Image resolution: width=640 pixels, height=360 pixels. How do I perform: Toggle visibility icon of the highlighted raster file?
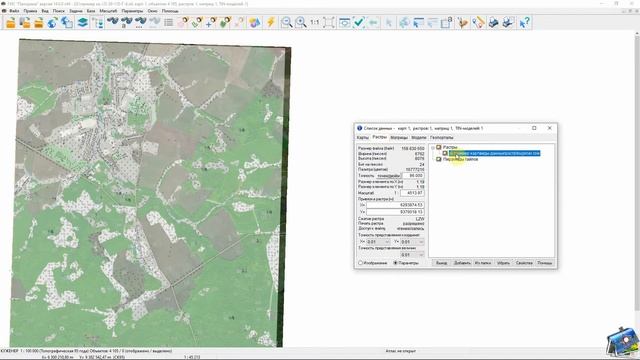pyautogui.click(x=445, y=153)
